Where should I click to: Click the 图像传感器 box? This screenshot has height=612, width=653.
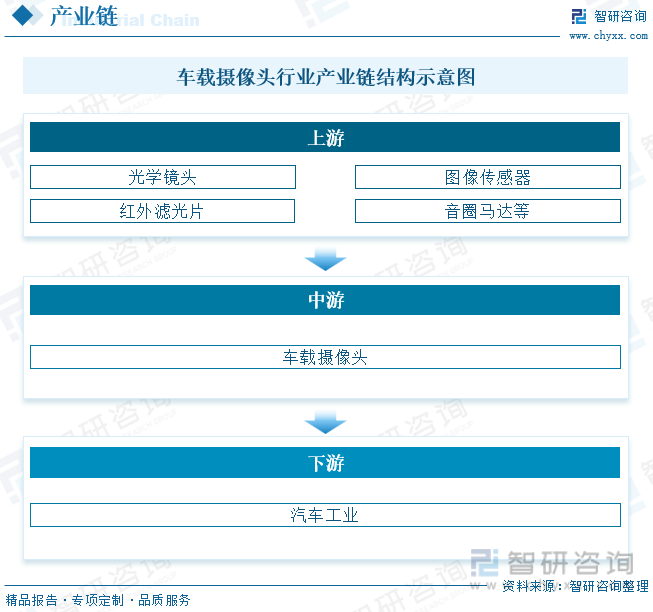coord(488,177)
